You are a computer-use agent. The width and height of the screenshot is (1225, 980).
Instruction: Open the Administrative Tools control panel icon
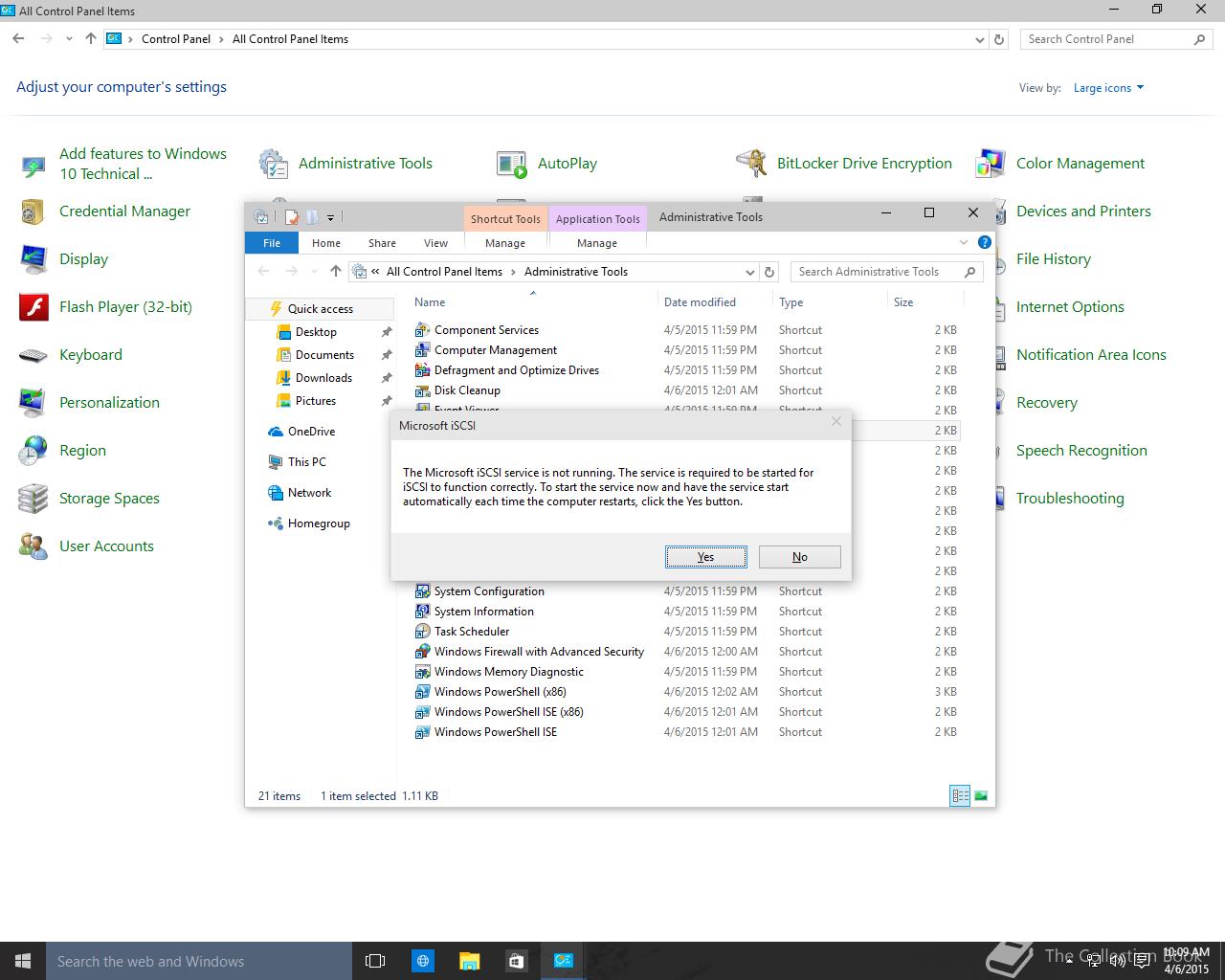pos(275,164)
